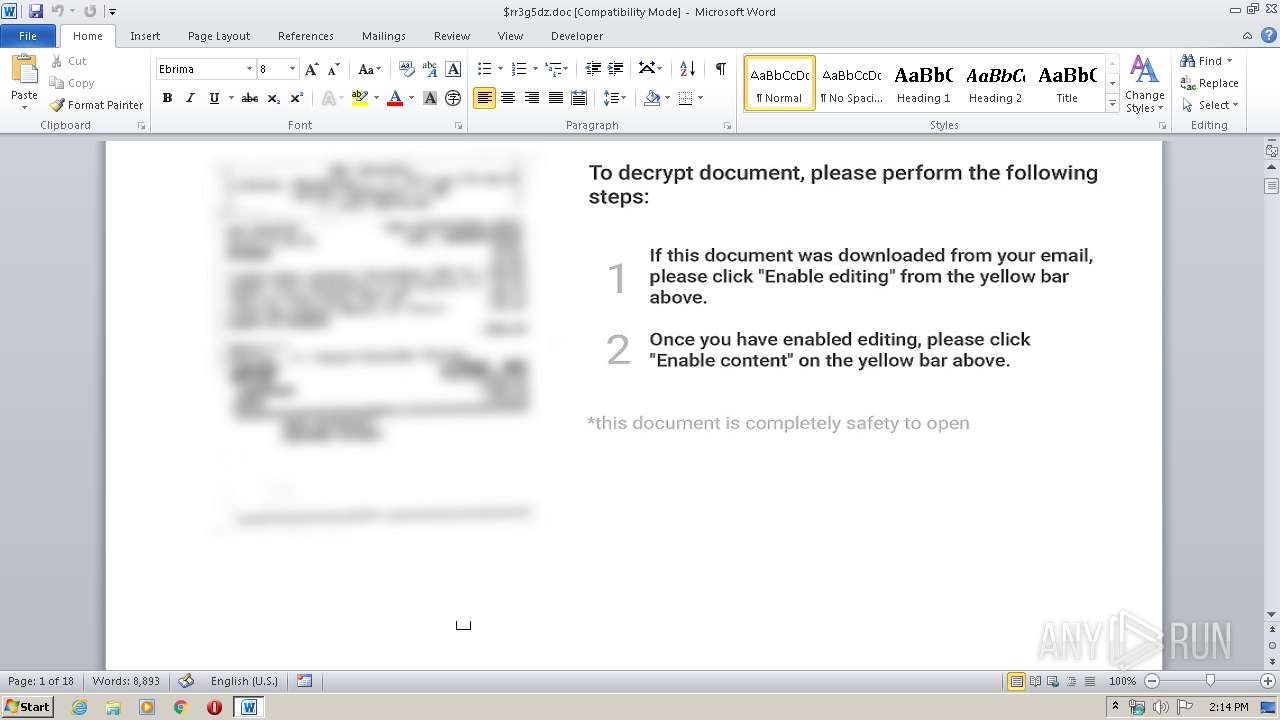Click the Clear Formatting icon
The width and height of the screenshot is (1280, 720).
(406, 69)
